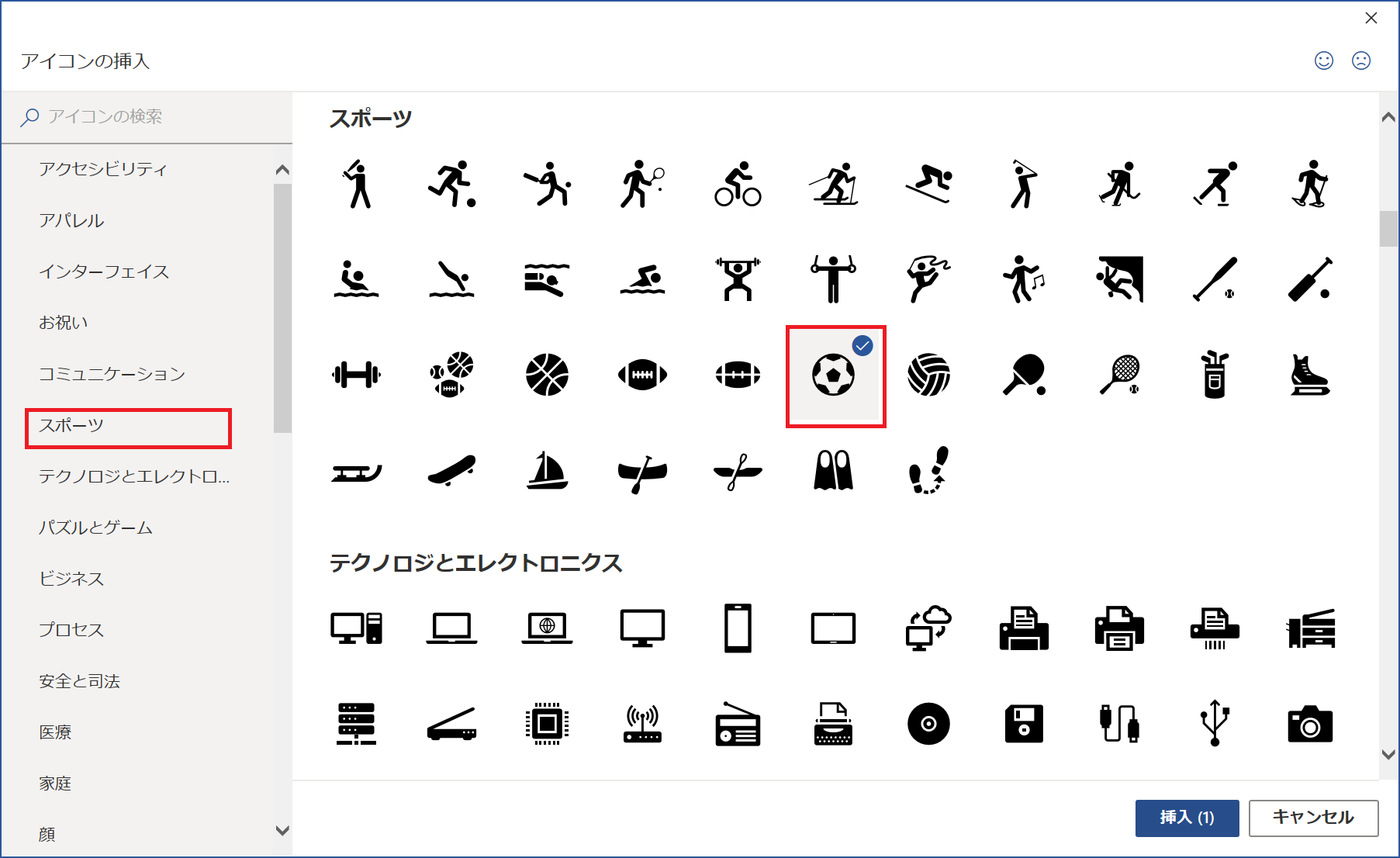
Task: Select the American football icon
Action: pyautogui.click(x=642, y=375)
